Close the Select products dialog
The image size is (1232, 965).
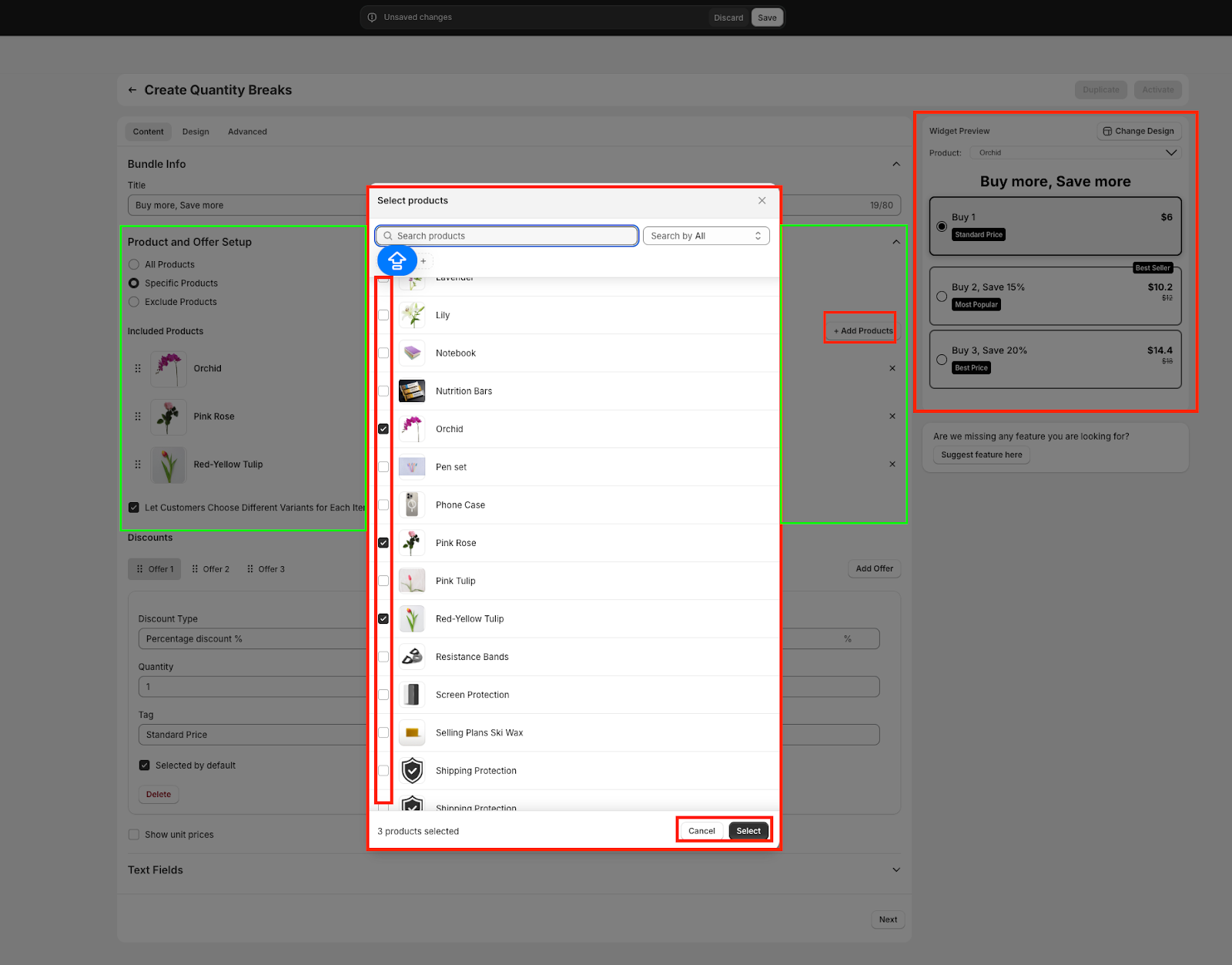pyautogui.click(x=762, y=200)
